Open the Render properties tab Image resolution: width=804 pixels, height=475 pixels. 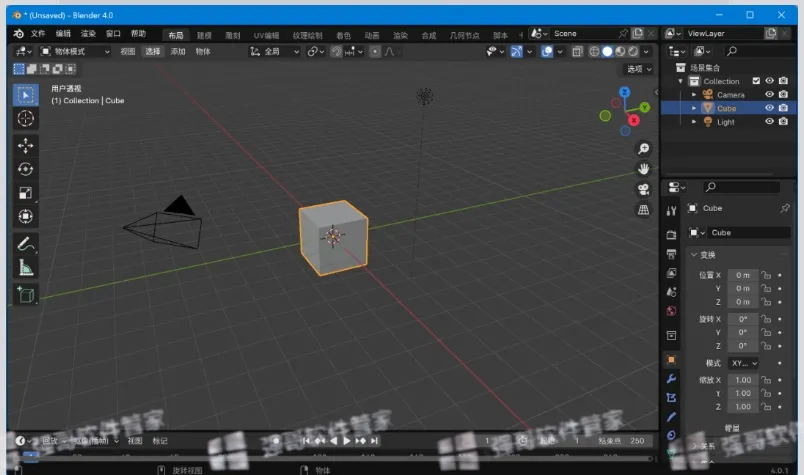click(671, 235)
